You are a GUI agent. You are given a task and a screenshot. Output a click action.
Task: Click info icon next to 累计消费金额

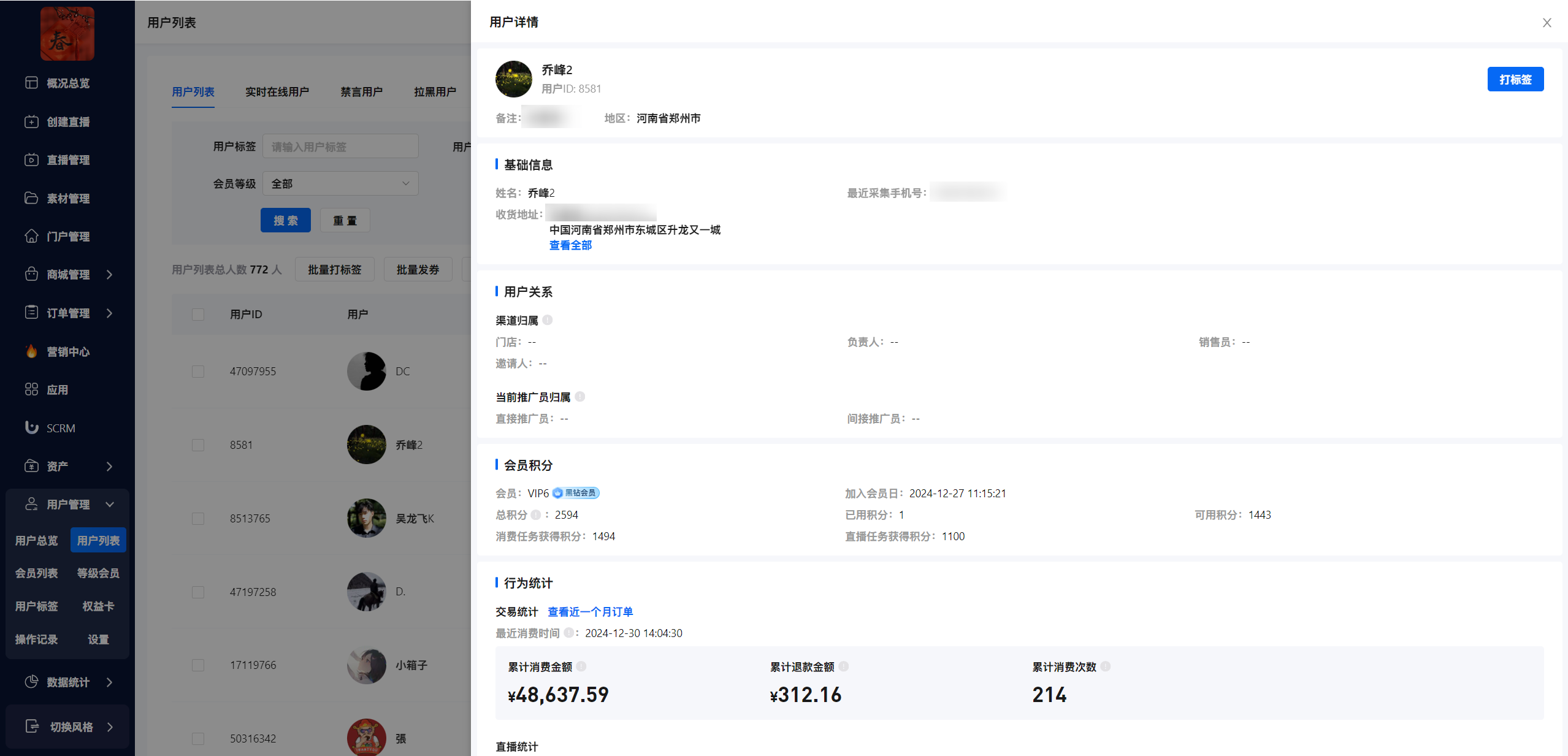[x=581, y=666]
